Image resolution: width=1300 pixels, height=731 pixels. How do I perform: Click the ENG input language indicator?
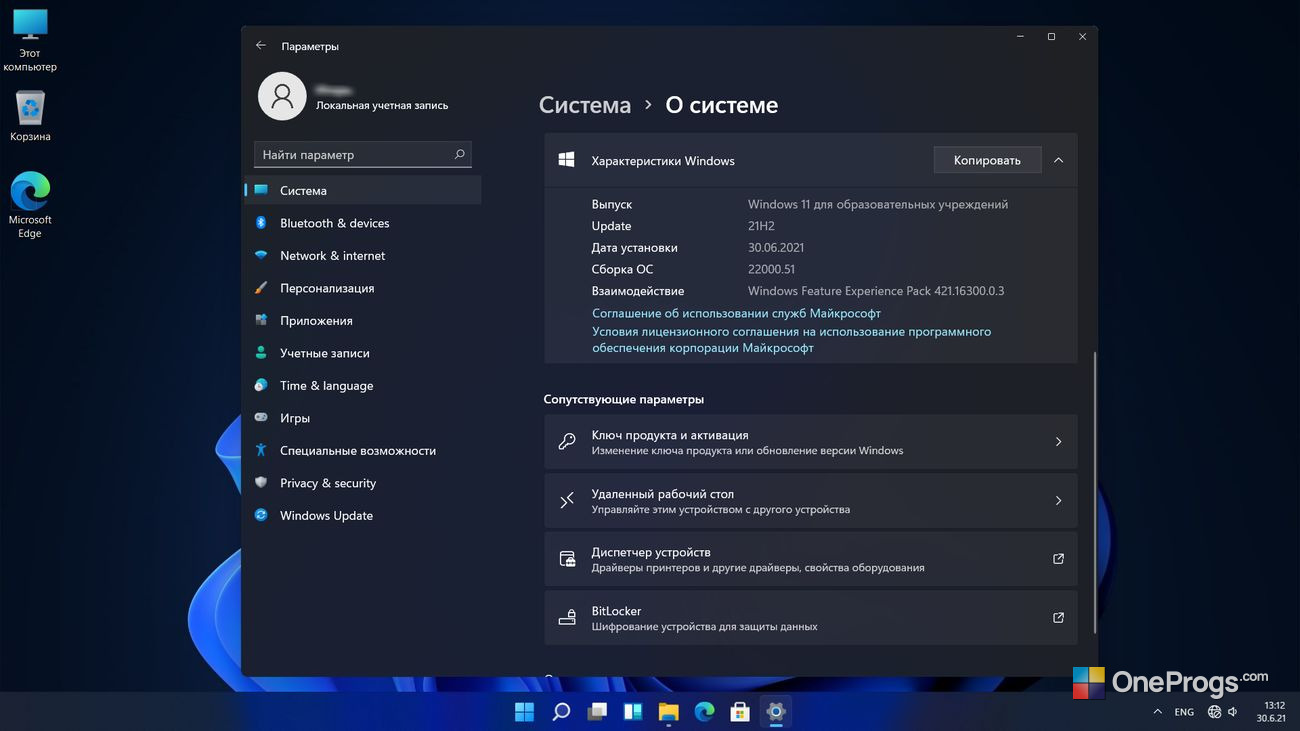pos(1184,712)
